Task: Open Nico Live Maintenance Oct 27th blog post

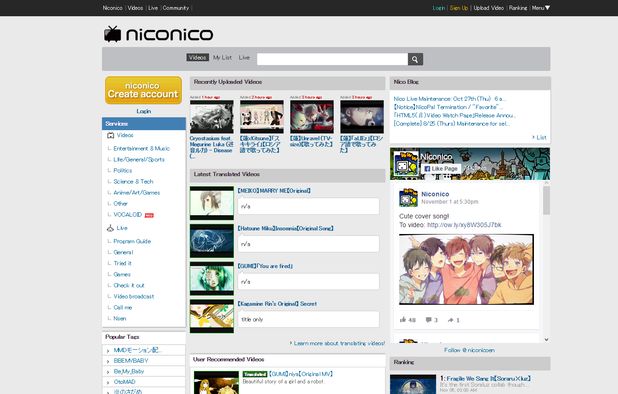Action: (x=450, y=99)
